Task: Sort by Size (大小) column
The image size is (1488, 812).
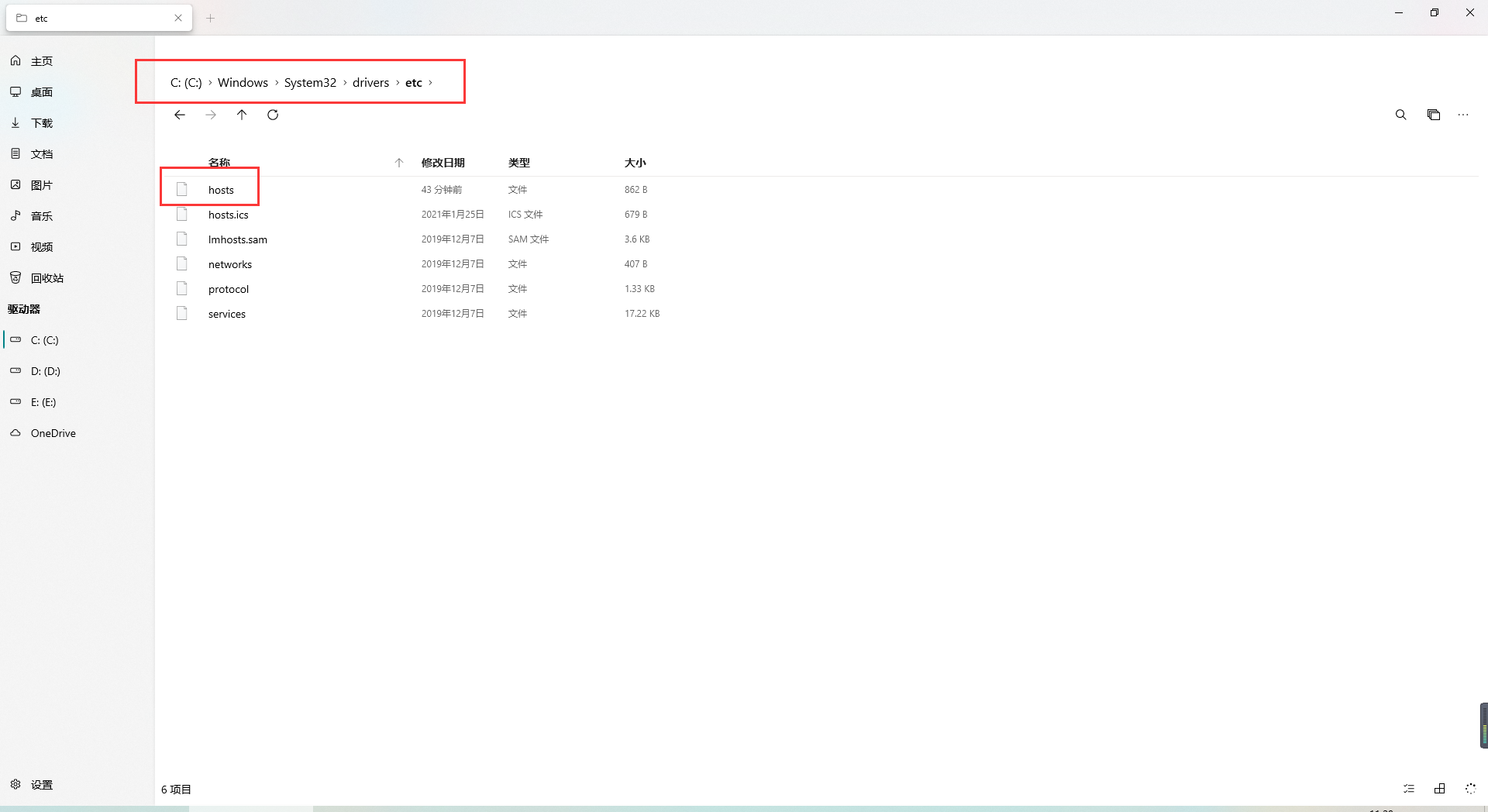Action: pyautogui.click(x=635, y=163)
